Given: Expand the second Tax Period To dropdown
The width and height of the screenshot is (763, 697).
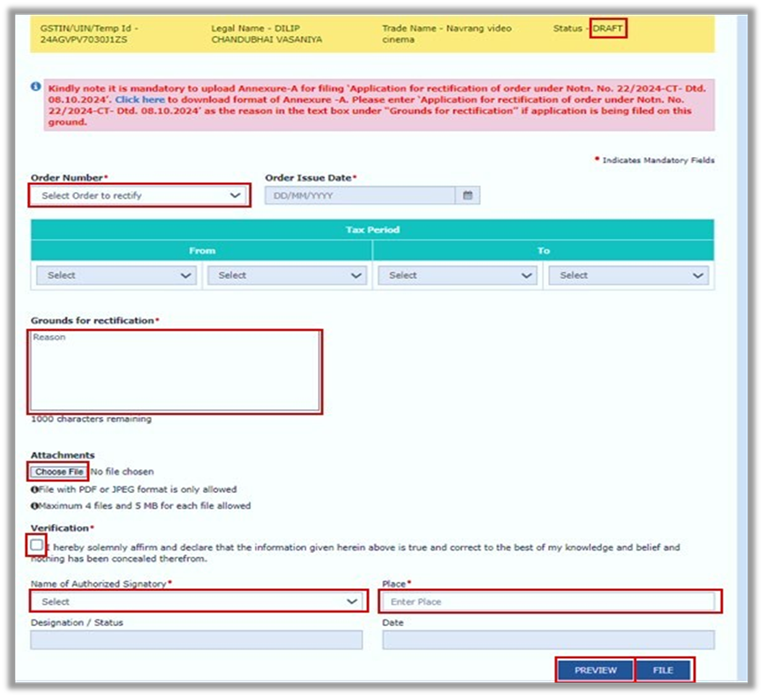Looking at the screenshot, I should 629,275.
